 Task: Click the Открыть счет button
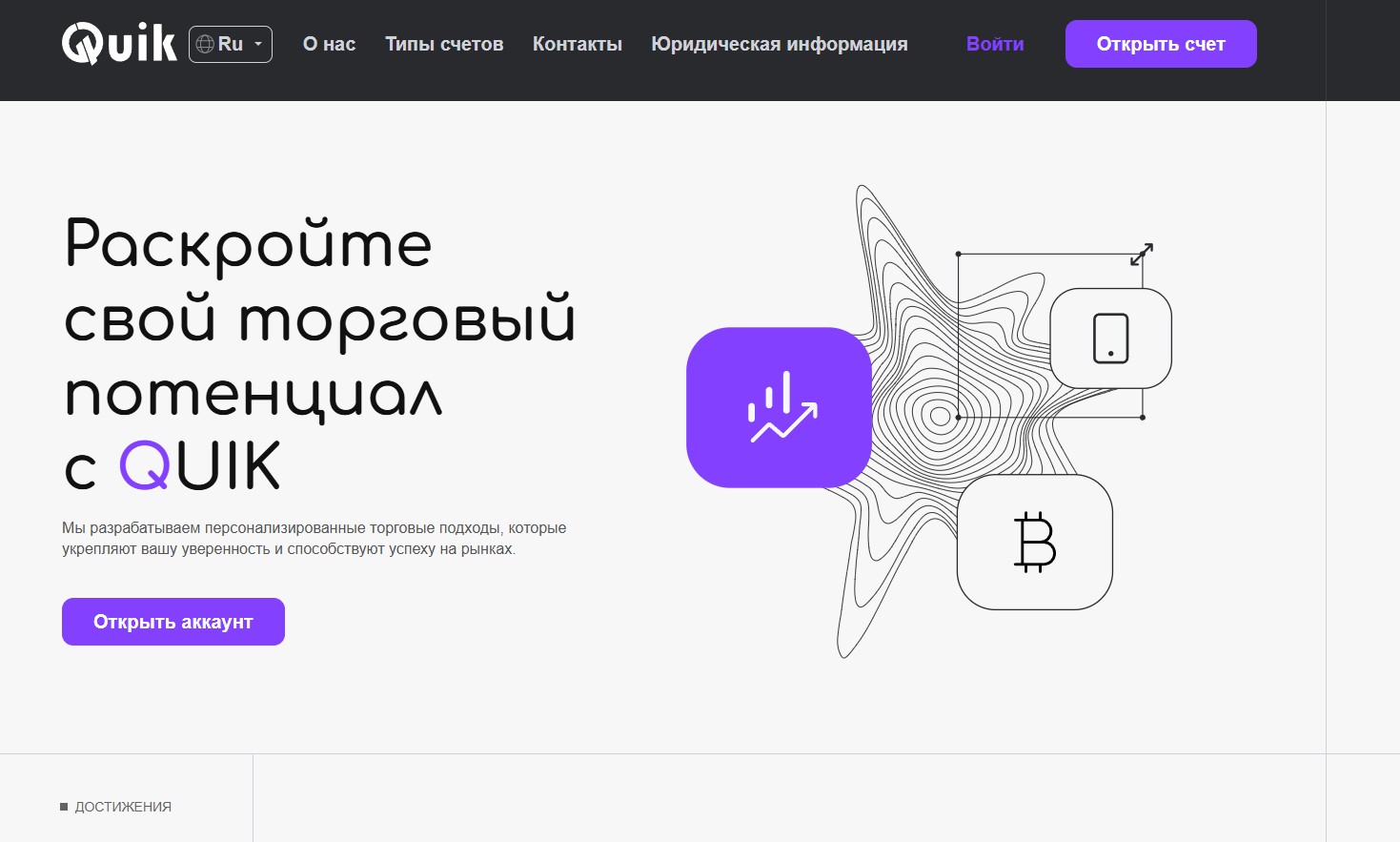[x=1160, y=43]
